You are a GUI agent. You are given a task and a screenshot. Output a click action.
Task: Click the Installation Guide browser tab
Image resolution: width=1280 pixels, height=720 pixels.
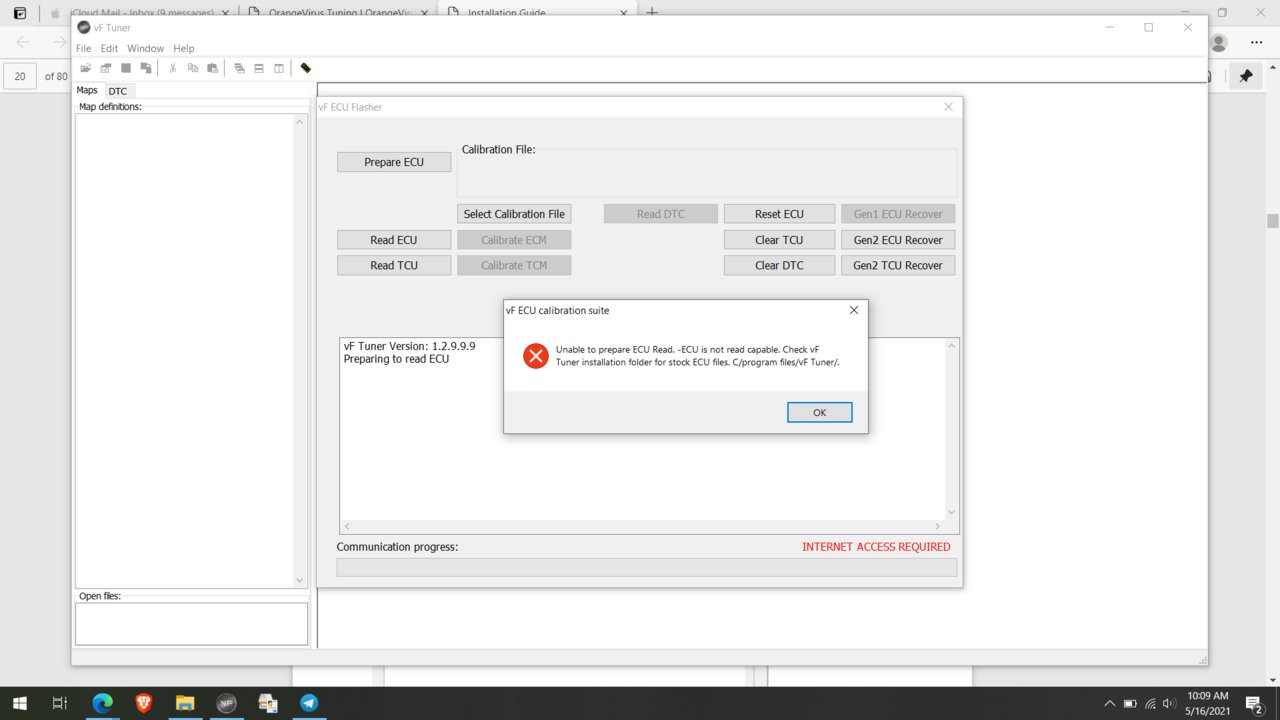tap(538, 12)
